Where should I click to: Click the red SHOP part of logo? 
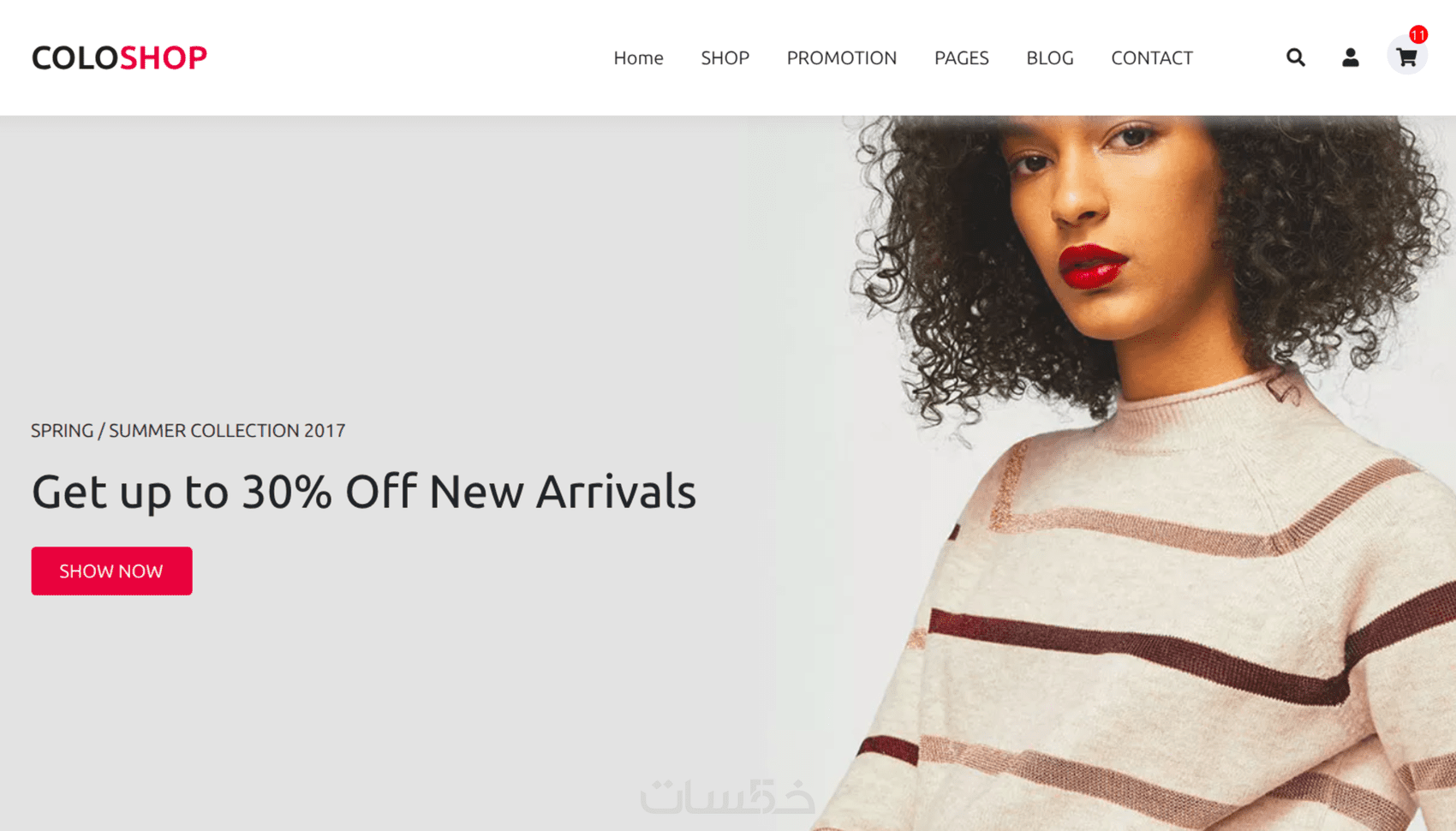coord(164,57)
